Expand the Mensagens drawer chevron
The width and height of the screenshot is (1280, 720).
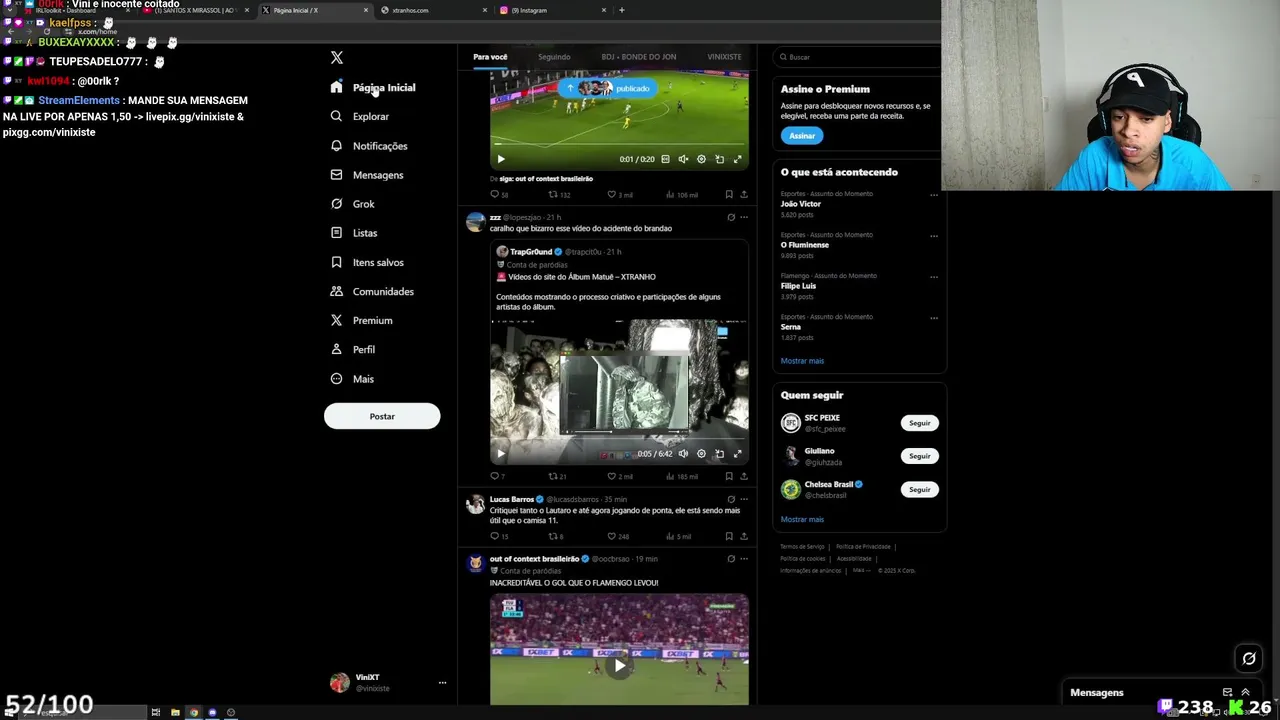coord(1245,692)
